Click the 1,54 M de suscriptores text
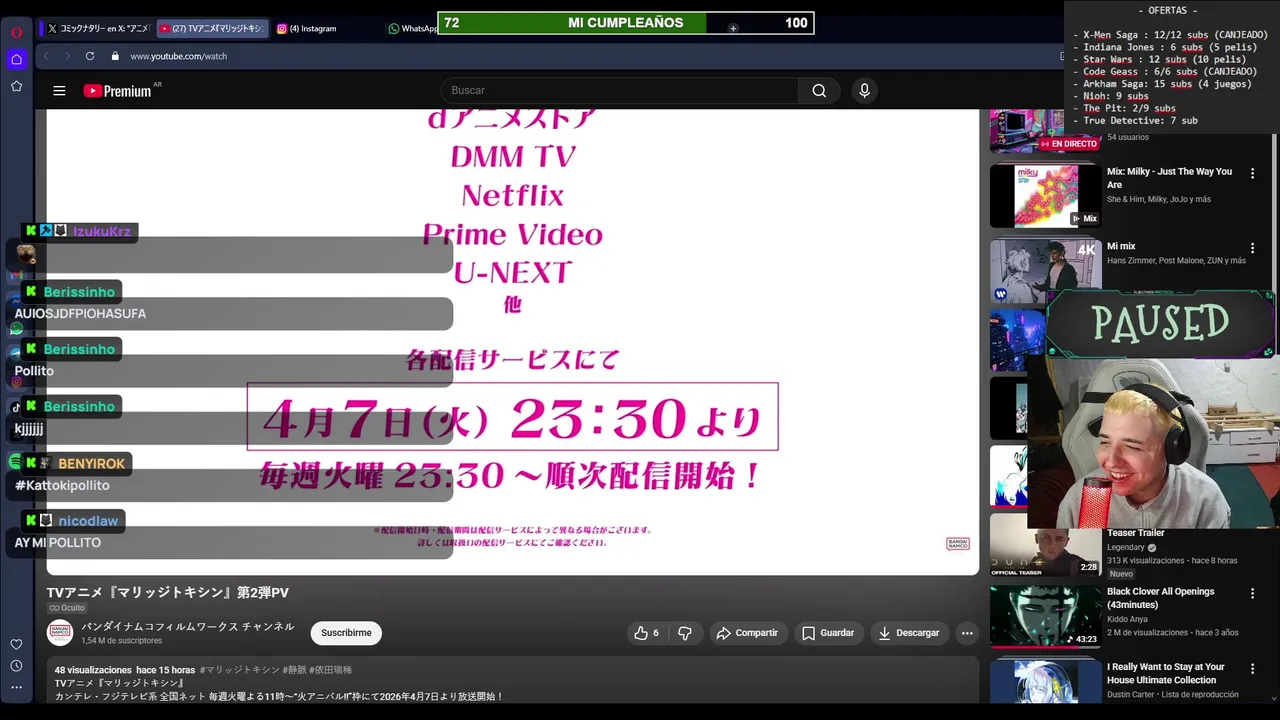This screenshot has height=720, width=1280. [x=122, y=641]
